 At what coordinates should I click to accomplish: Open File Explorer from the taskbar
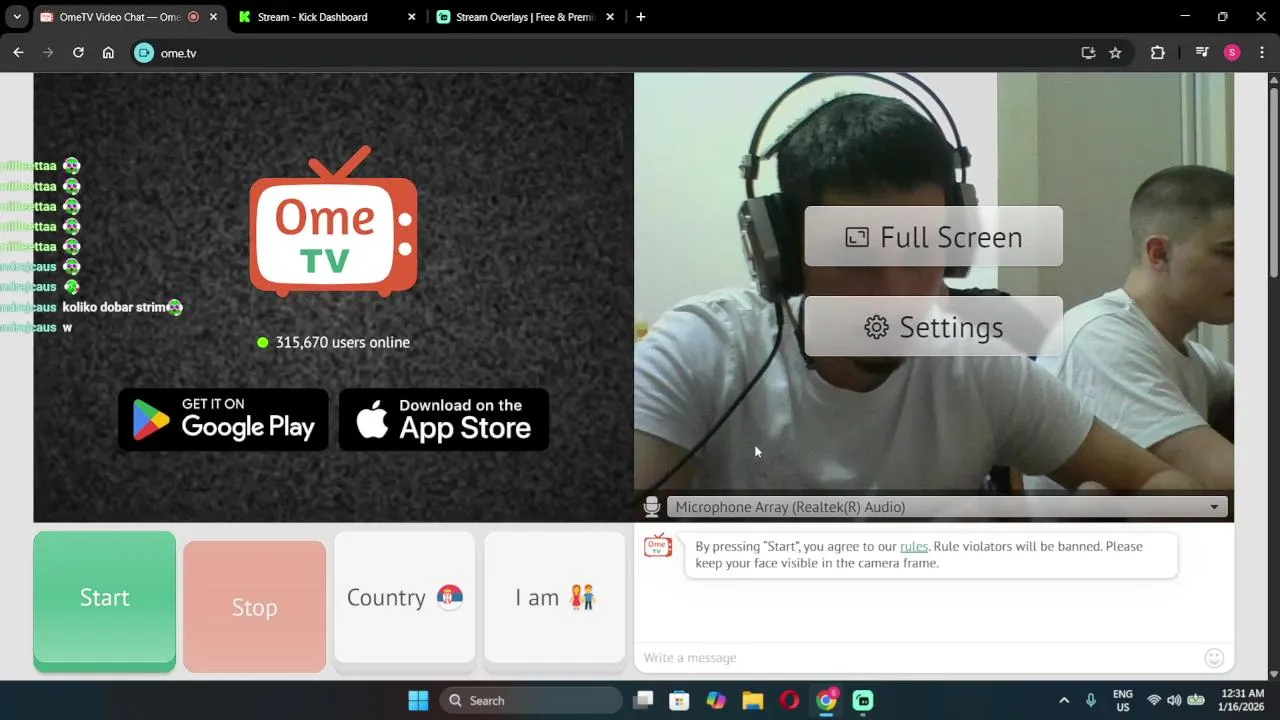coord(753,700)
